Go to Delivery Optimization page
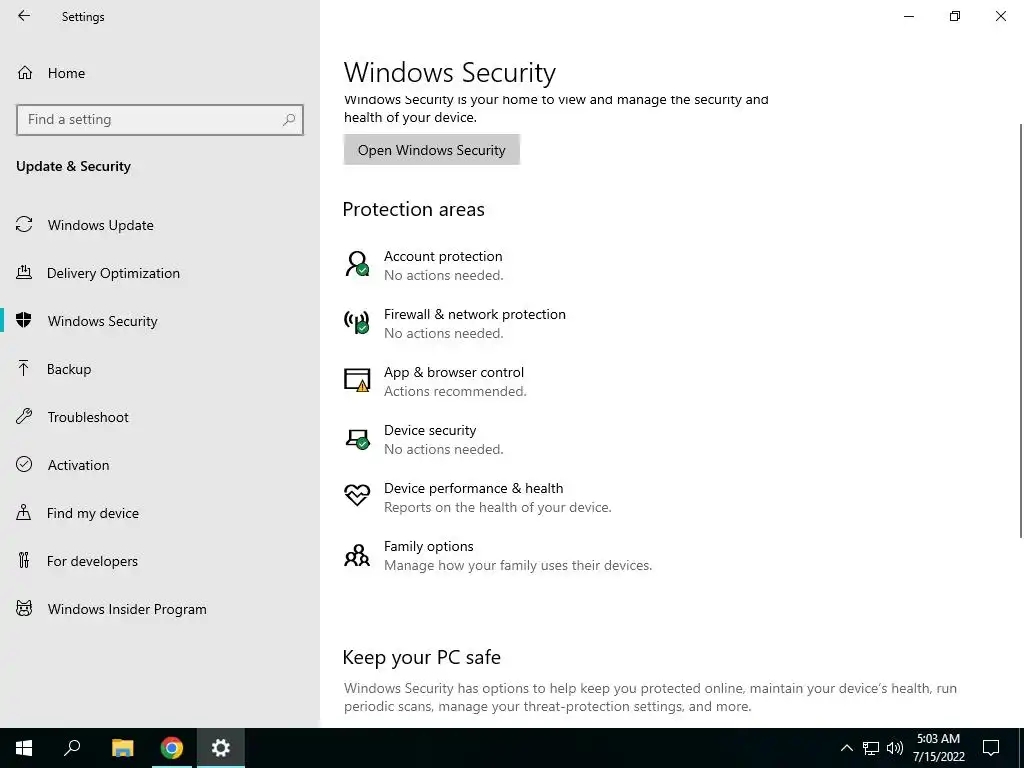The height and width of the screenshot is (768, 1024). 113,273
